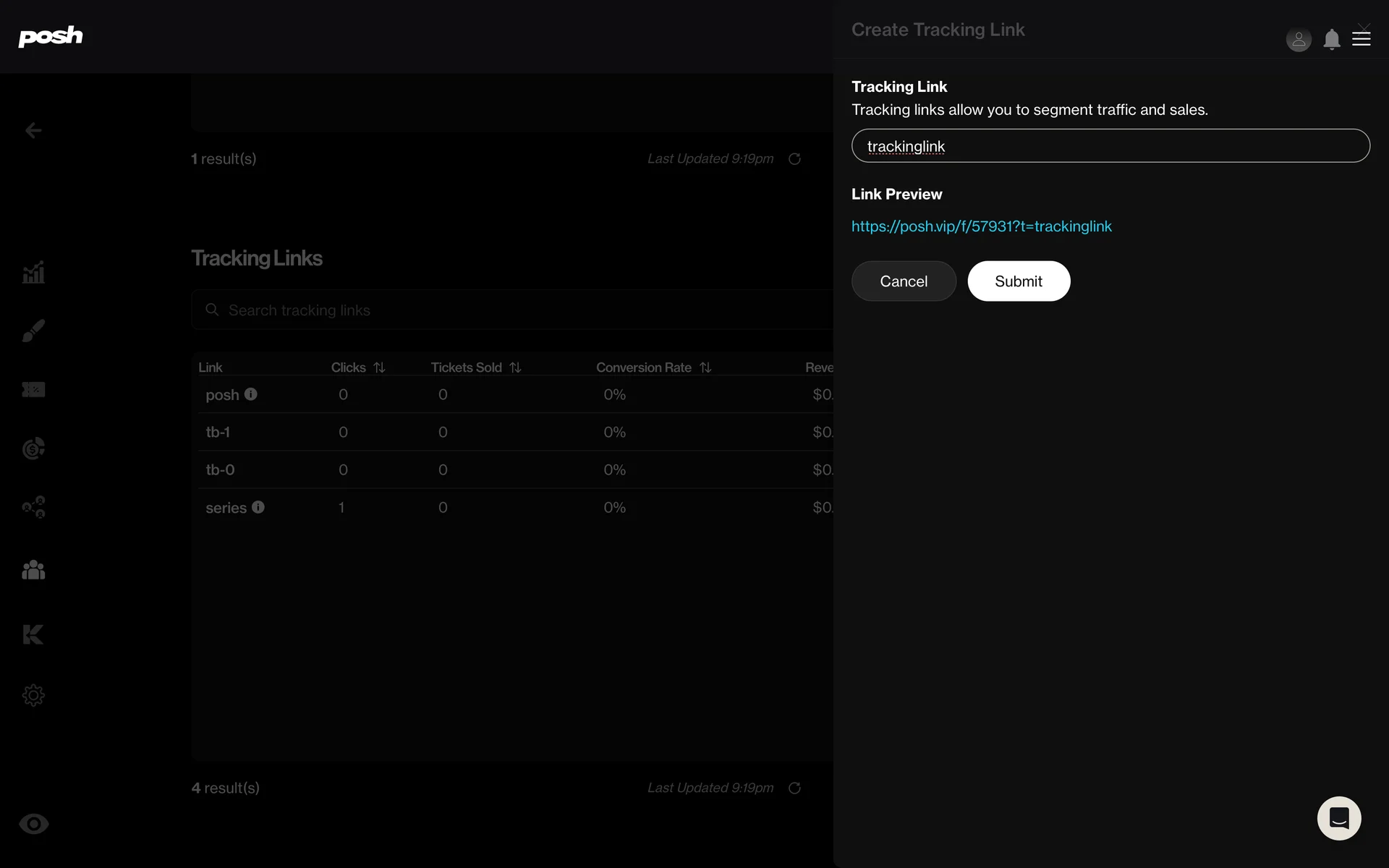Toggle the eye preview icon
The height and width of the screenshot is (868, 1389).
tap(33, 824)
